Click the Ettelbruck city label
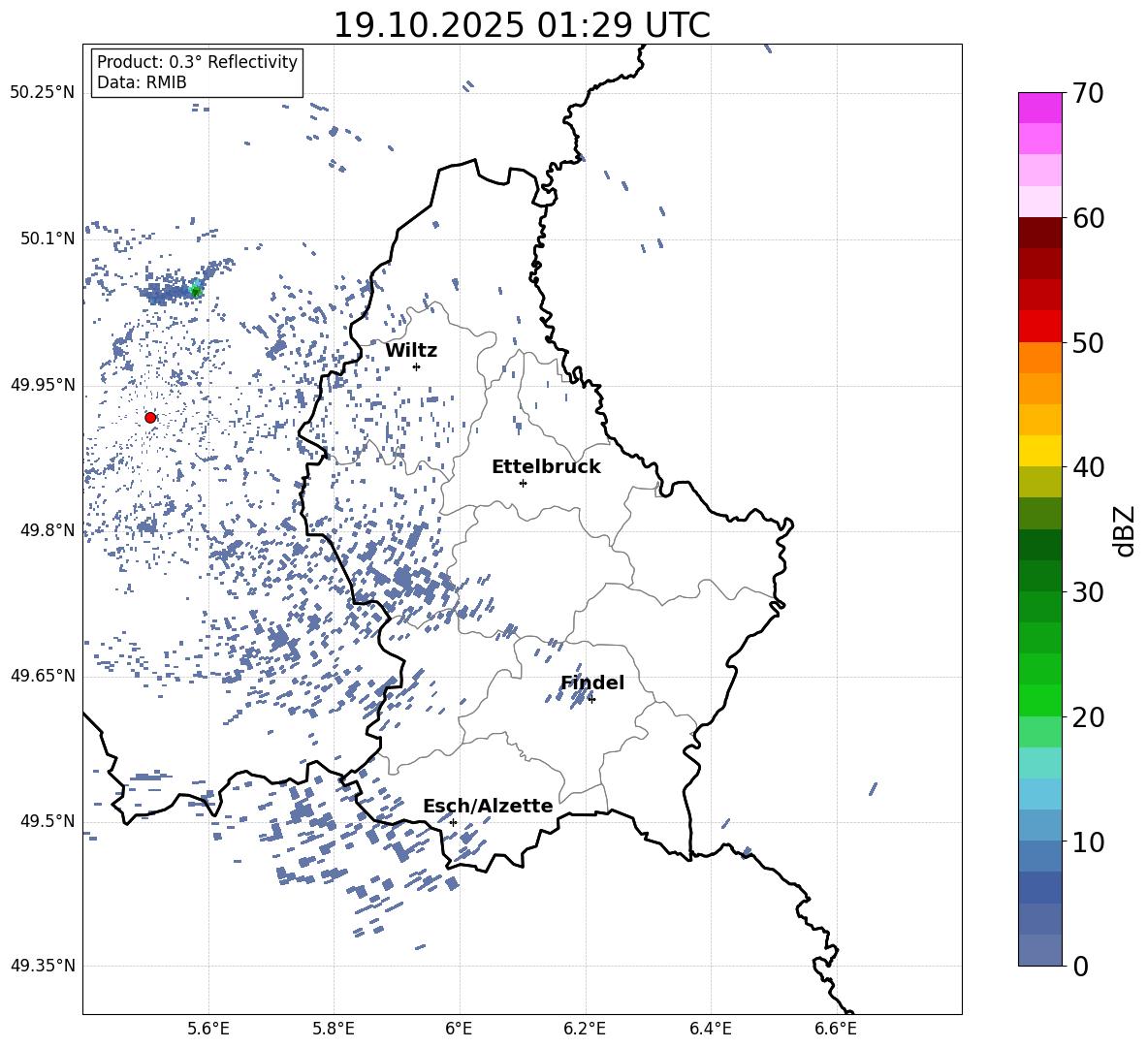The image size is (1148, 1048). coord(546,467)
